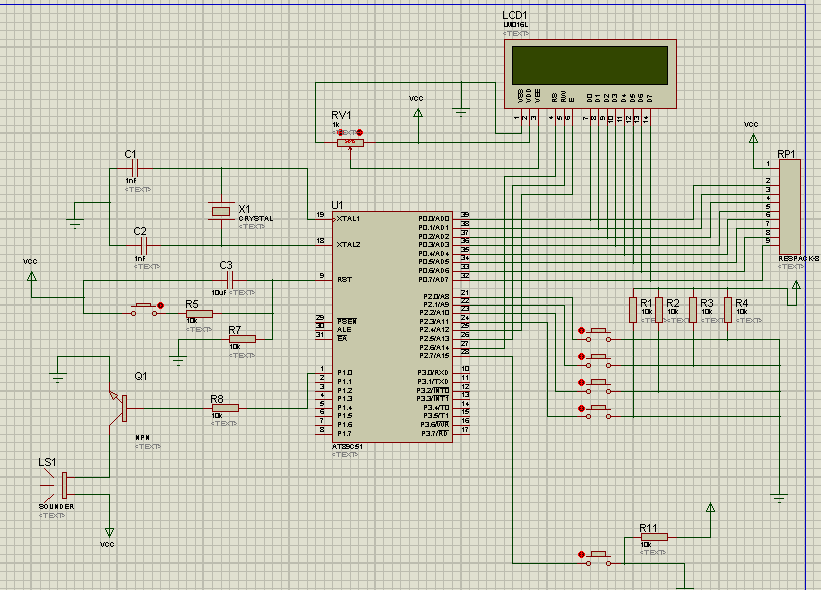Click the AT89C51 part name text
Image resolution: width=821 pixels, height=590 pixels.
tap(347, 447)
